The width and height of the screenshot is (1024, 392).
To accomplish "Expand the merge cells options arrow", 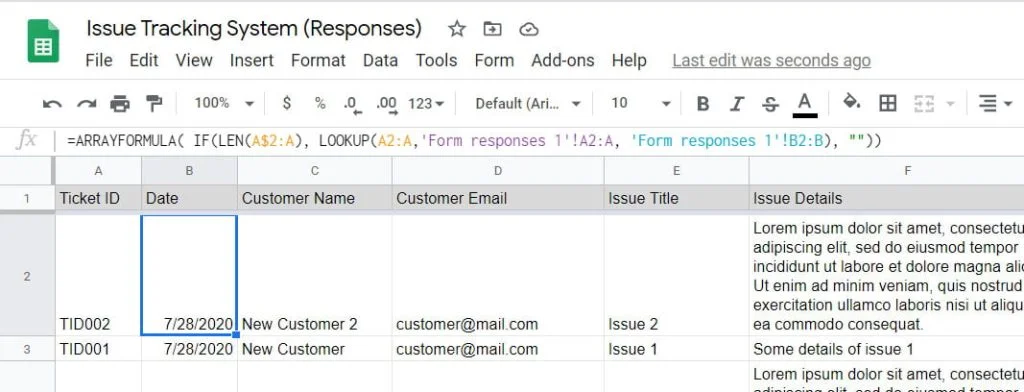I will (950, 104).
